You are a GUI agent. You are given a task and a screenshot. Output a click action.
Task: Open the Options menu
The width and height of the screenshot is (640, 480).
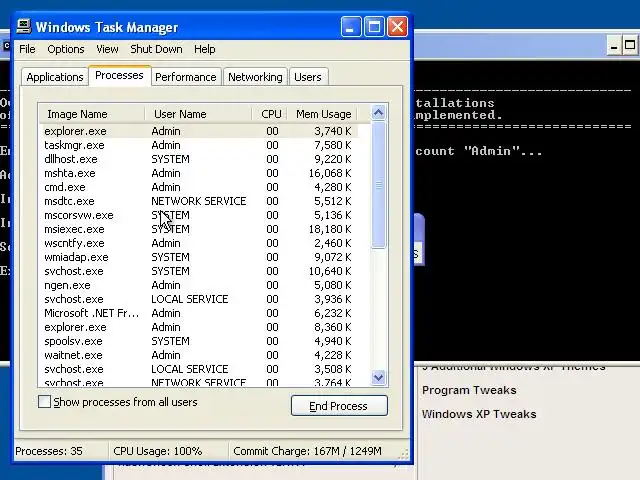(66, 49)
